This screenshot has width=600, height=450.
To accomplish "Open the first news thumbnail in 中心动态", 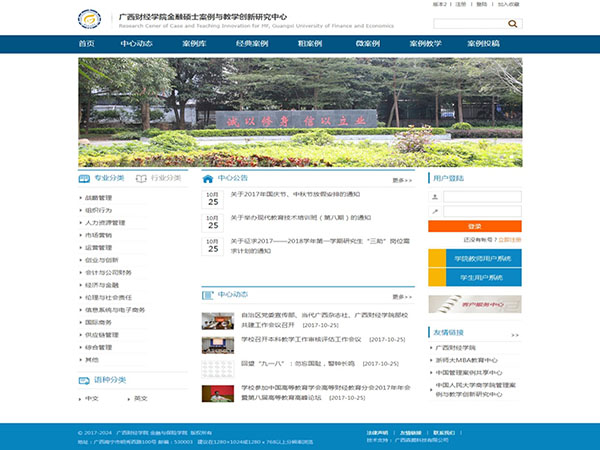I will click(x=217, y=321).
